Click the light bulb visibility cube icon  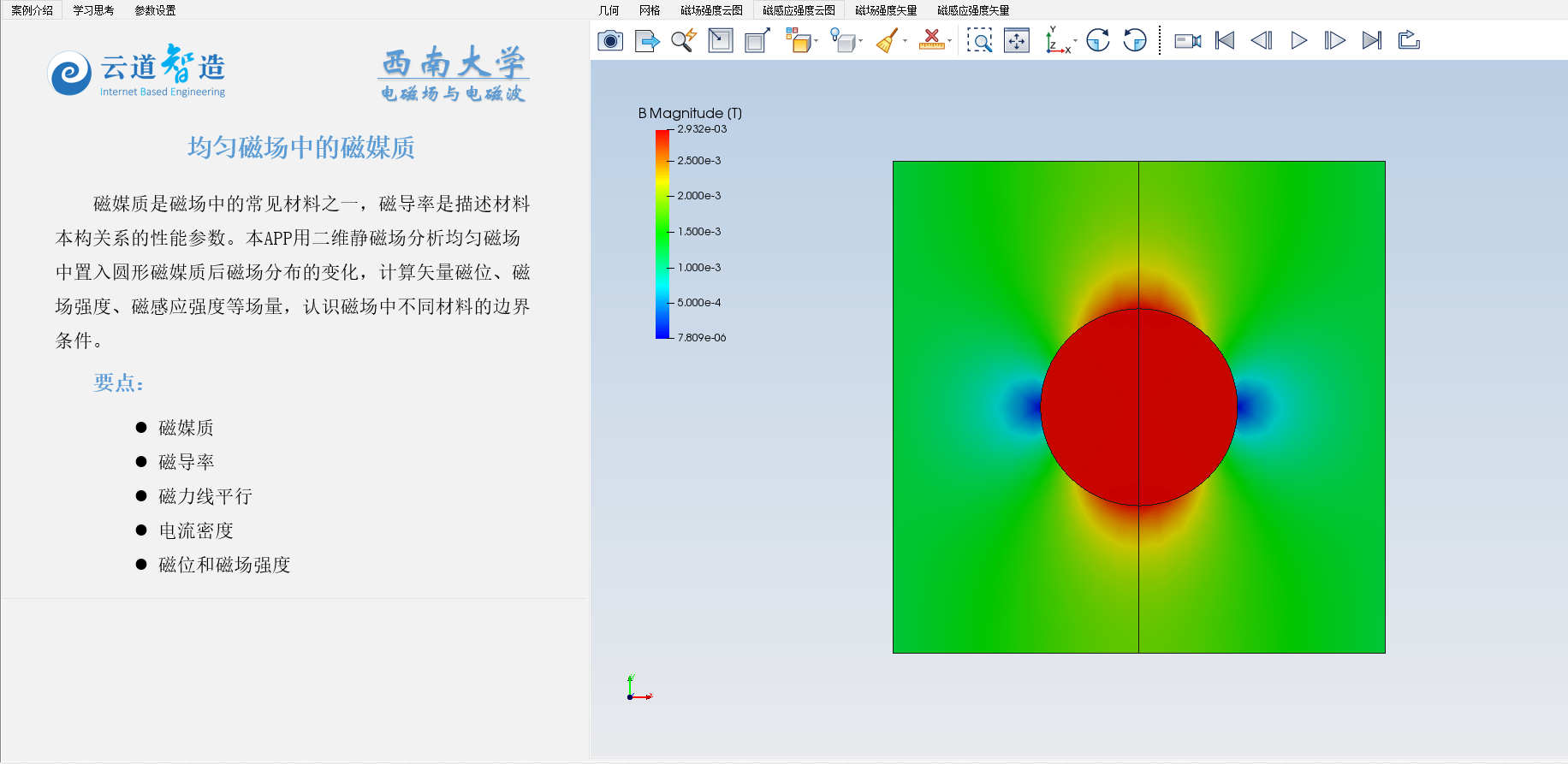click(x=843, y=40)
